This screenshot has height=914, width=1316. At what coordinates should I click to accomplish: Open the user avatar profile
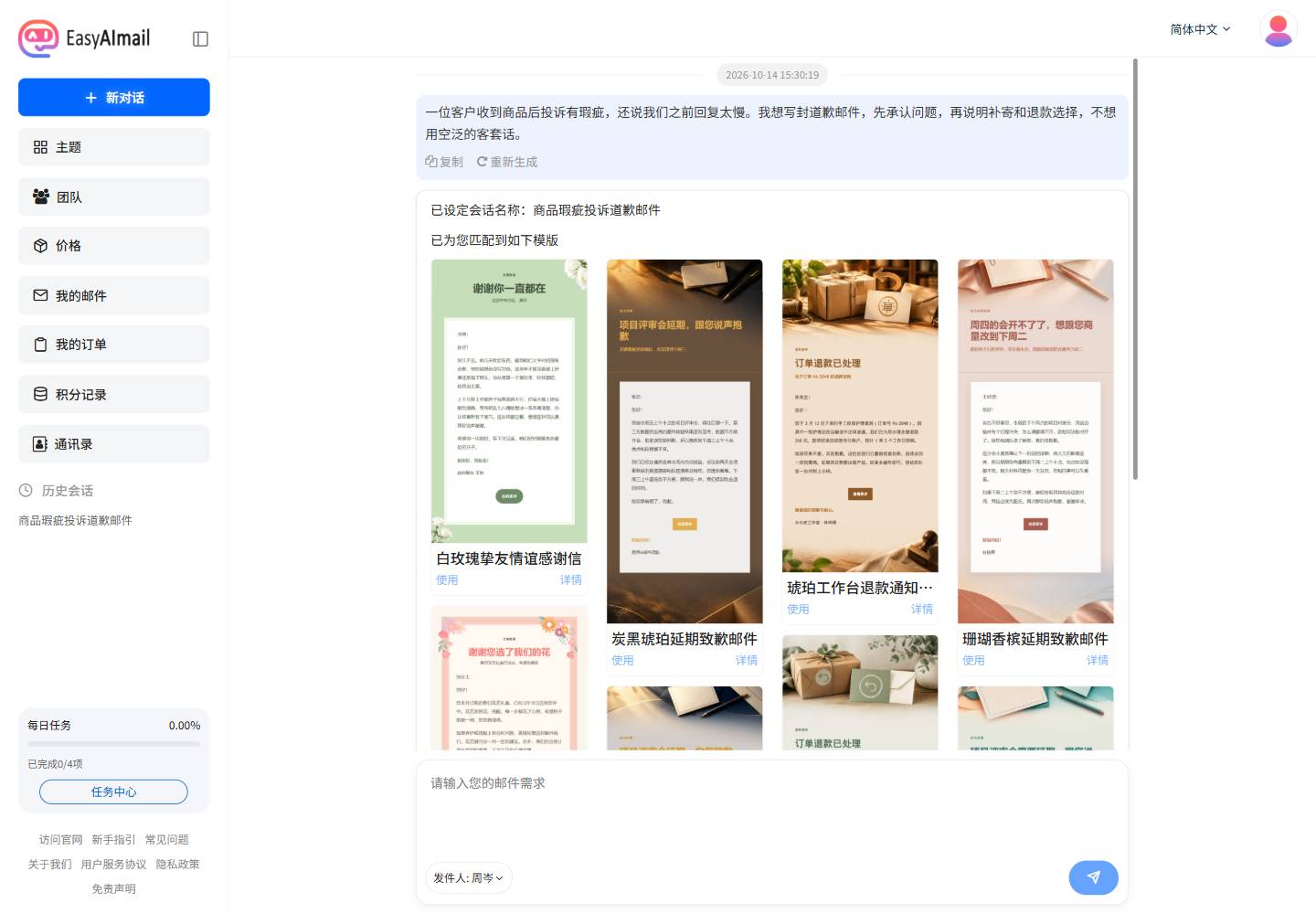[1279, 29]
